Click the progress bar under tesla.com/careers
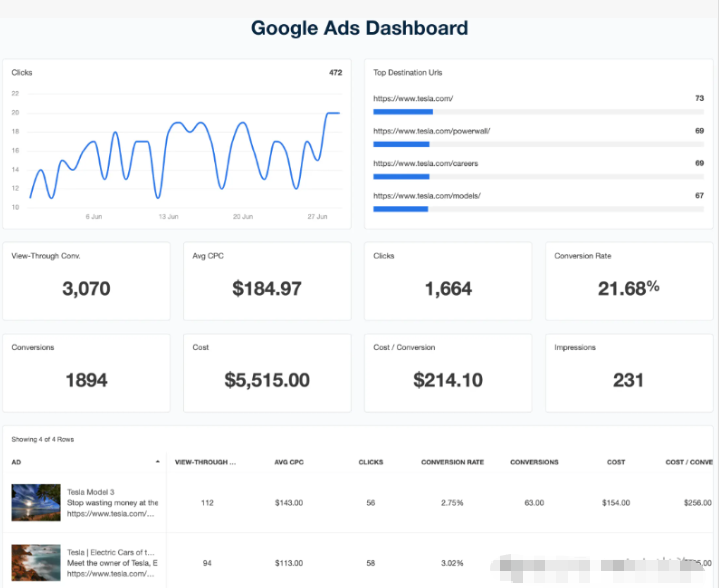 pos(538,177)
